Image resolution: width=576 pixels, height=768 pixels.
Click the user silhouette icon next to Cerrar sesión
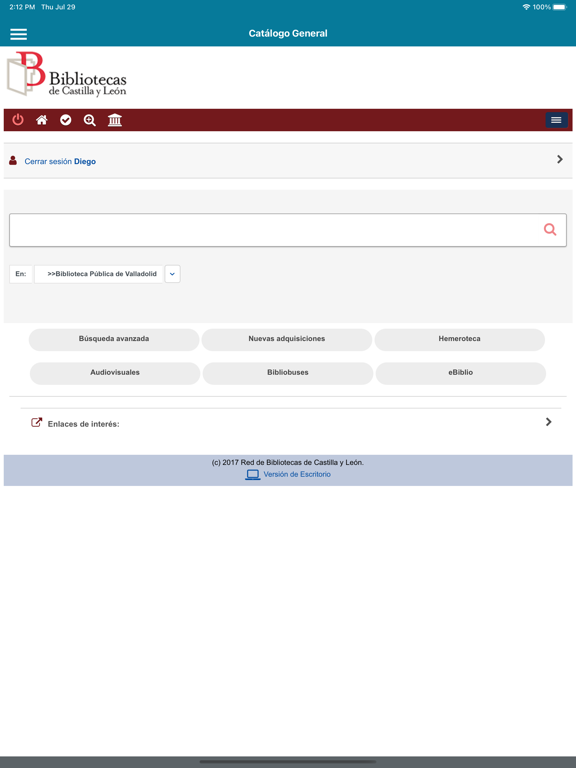click(13, 161)
